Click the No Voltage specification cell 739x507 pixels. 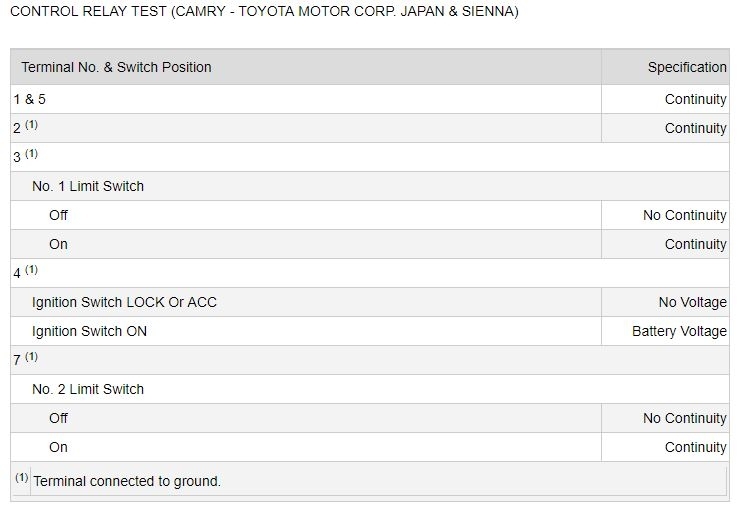(x=688, y=302)
